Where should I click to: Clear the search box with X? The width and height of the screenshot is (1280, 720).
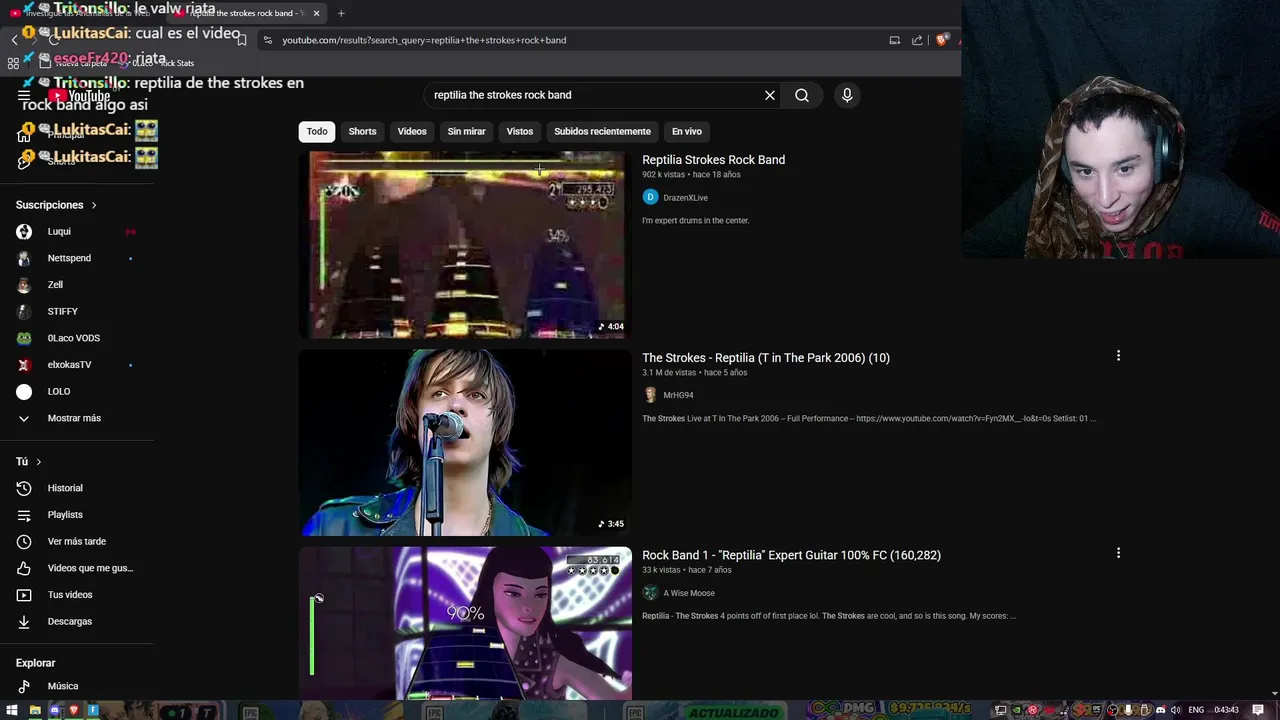click(770, 95)
